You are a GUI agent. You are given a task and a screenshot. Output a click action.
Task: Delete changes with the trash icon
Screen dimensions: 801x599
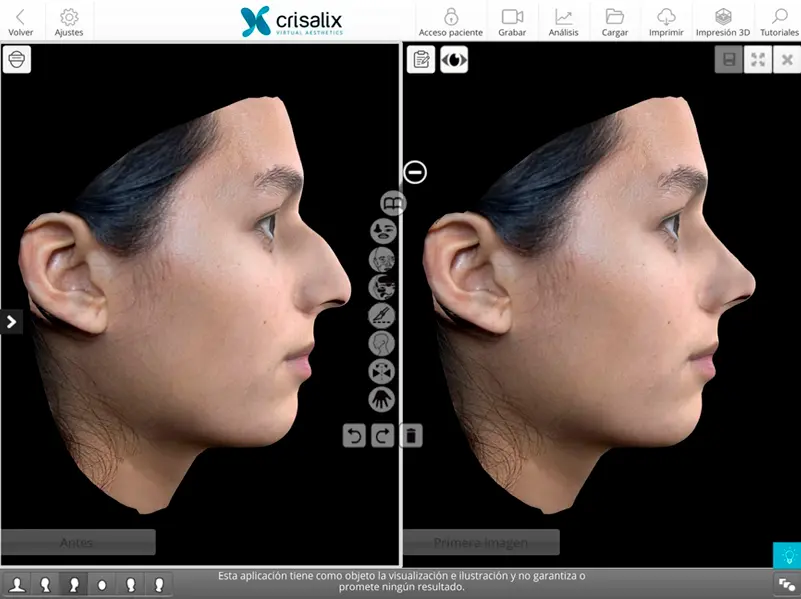[x=409, y=437]
